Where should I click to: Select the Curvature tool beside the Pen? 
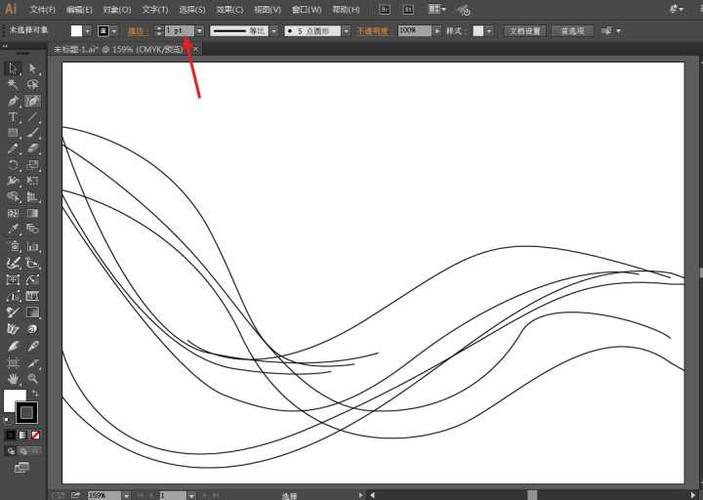click(x=32, y=101)
